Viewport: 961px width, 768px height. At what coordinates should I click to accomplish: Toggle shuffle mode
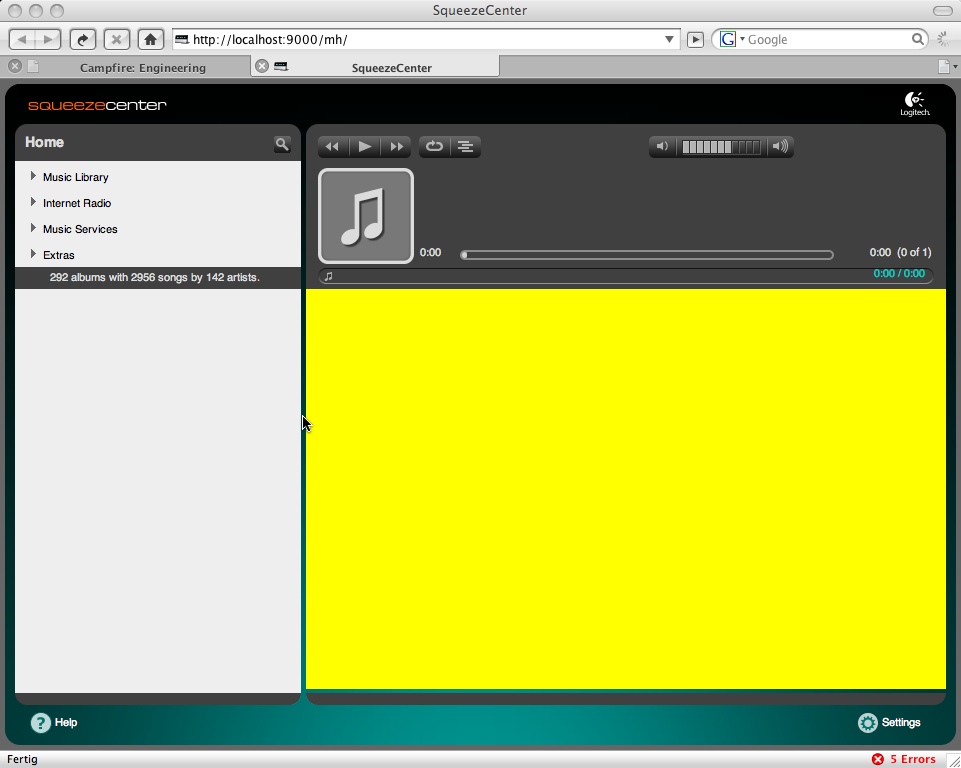point(465,147)
